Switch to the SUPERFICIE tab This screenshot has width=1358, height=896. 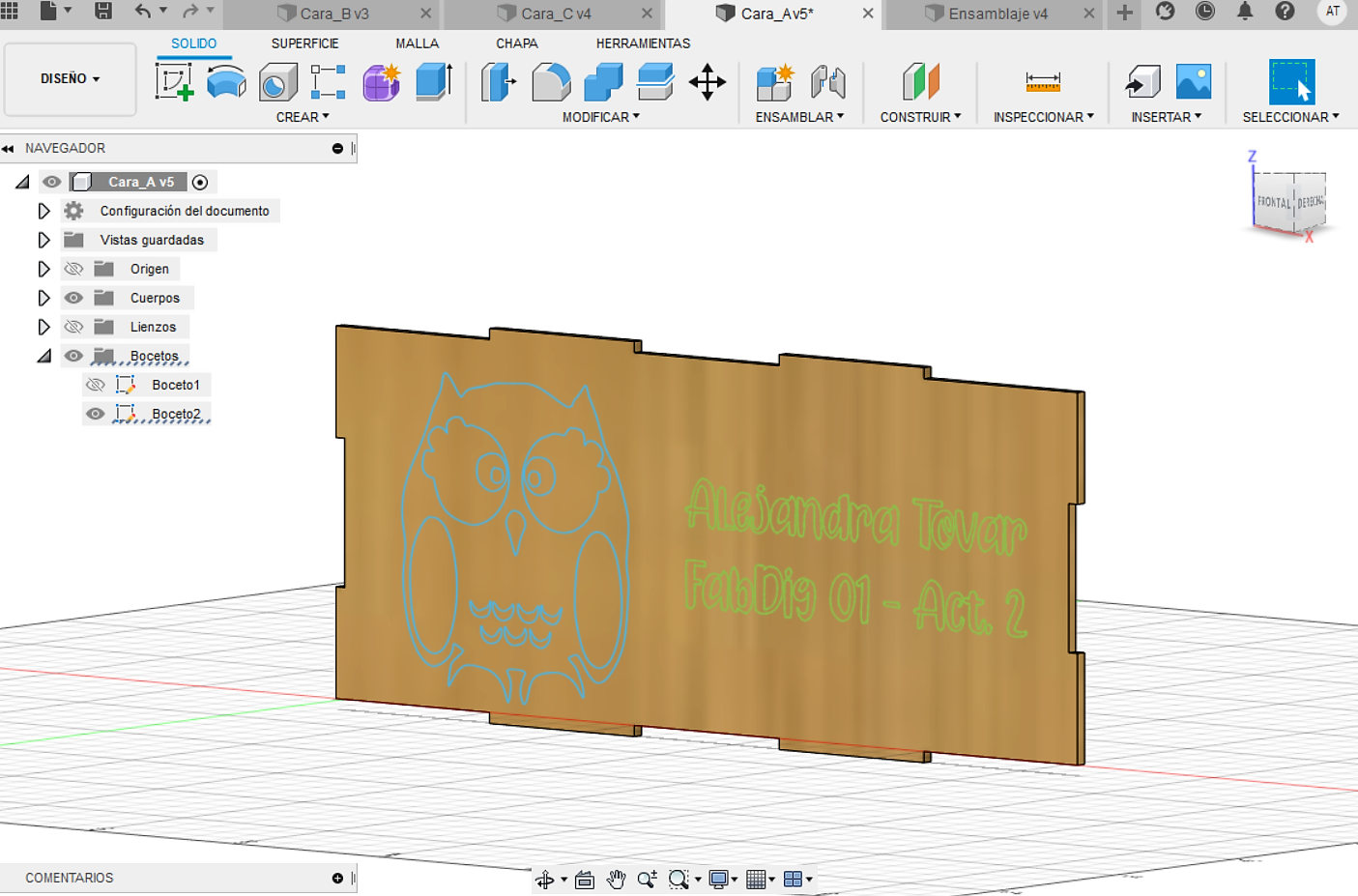click(304, 43)
